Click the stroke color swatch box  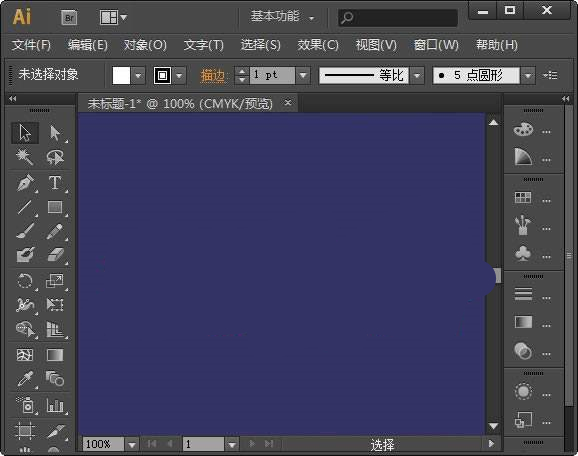coord(163,76)
